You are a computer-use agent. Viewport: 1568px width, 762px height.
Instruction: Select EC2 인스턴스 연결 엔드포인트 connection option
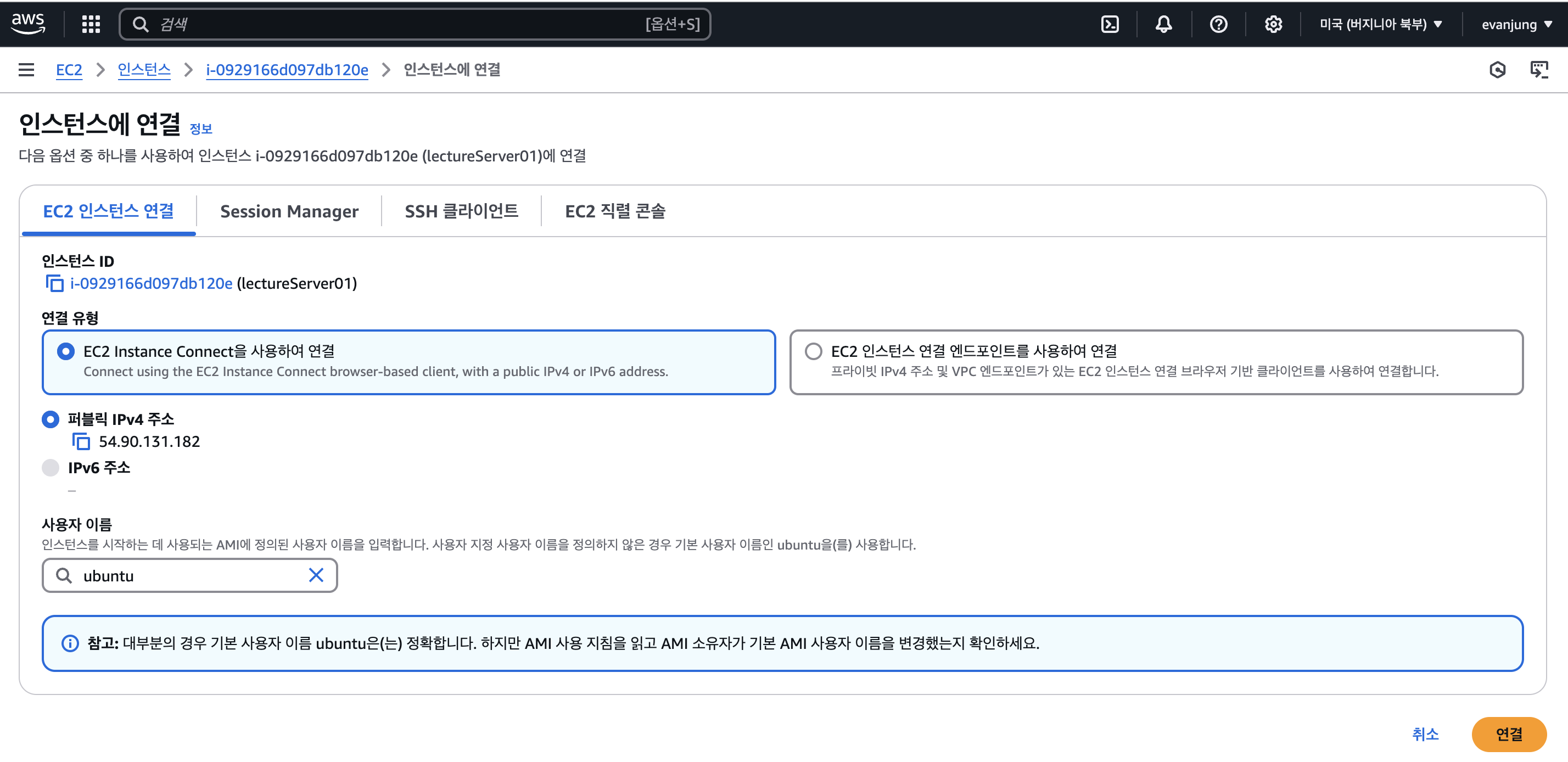[1156, 362]
